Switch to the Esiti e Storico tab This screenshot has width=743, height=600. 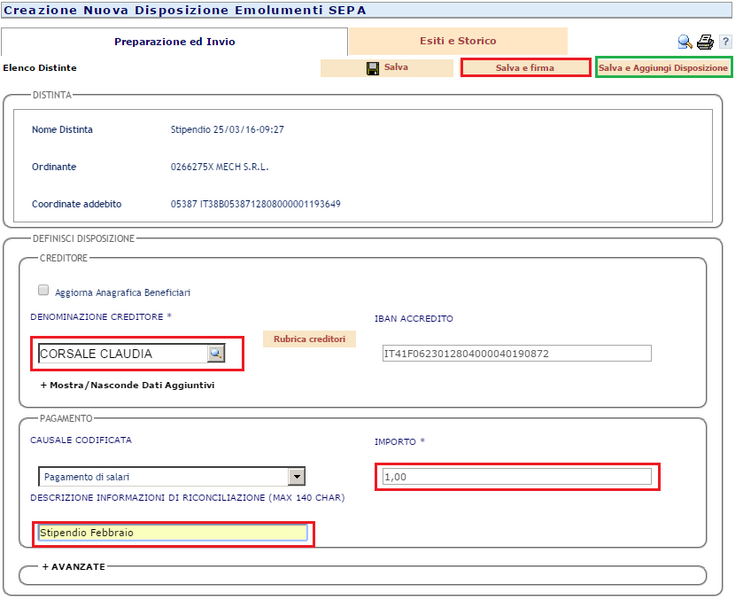pyautogui.click(x=457, y=41)
